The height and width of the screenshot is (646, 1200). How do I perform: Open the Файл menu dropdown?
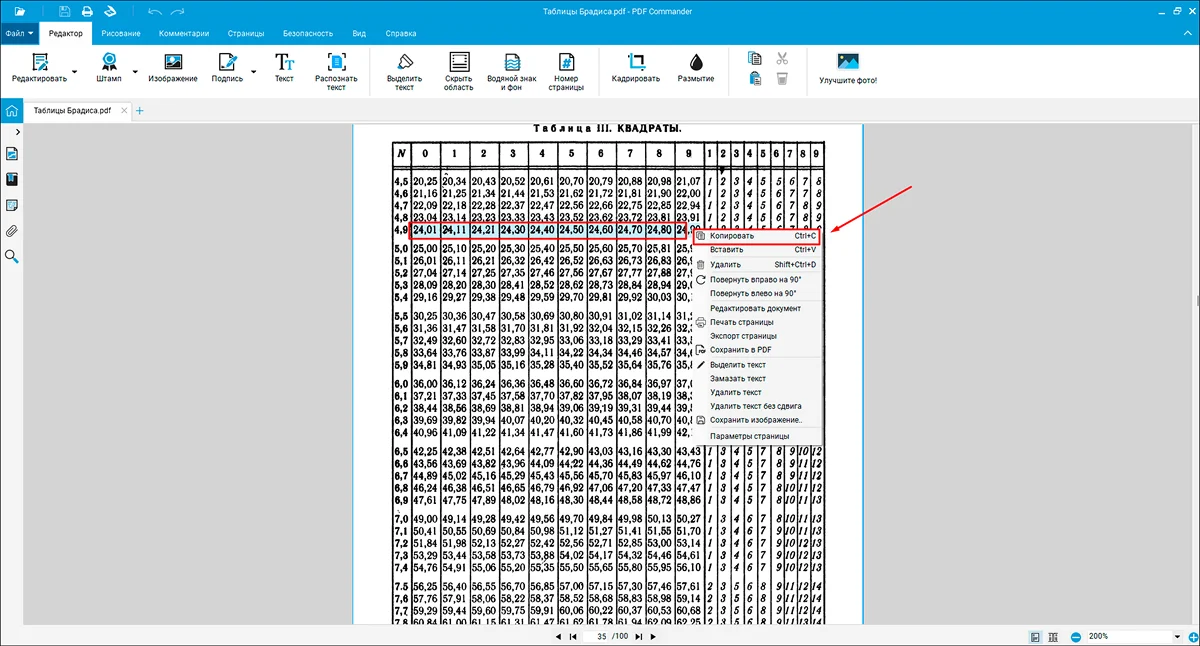[19, 33]
